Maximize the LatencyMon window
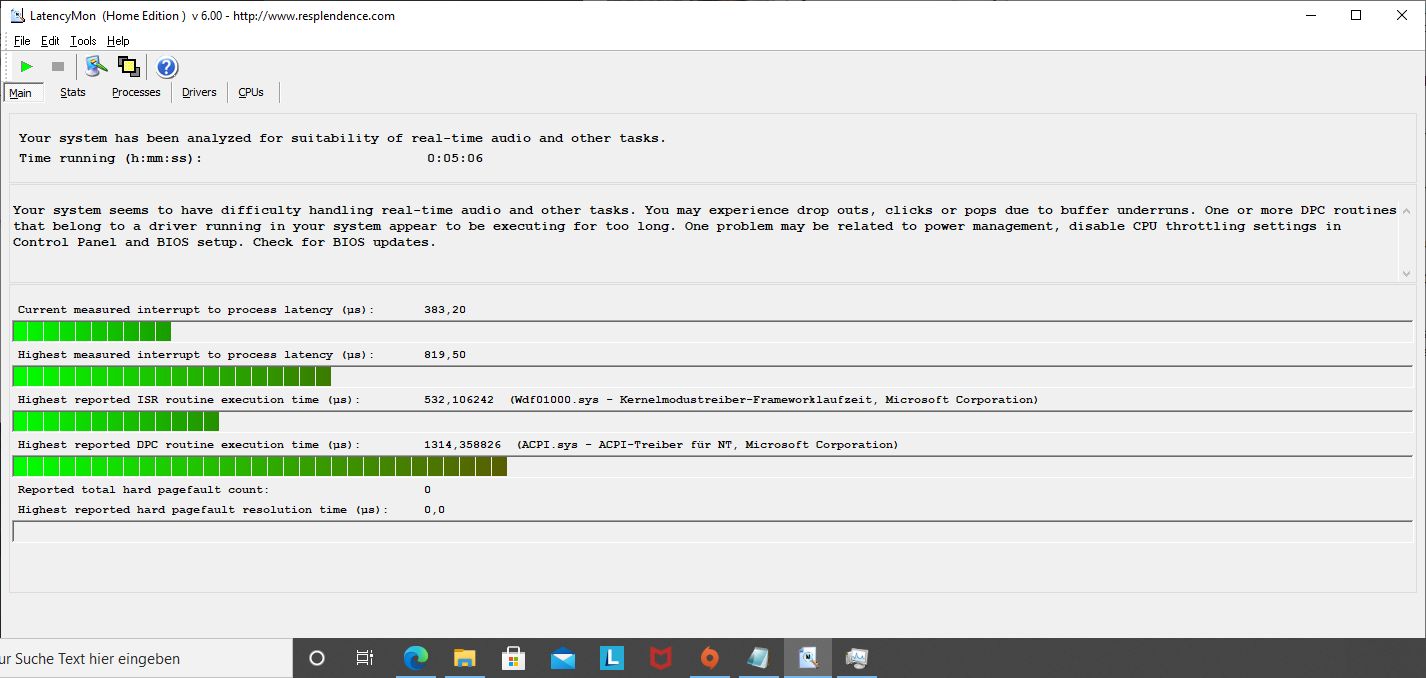This screenshot has width=1426, height=678. [x=1356, y=15]
